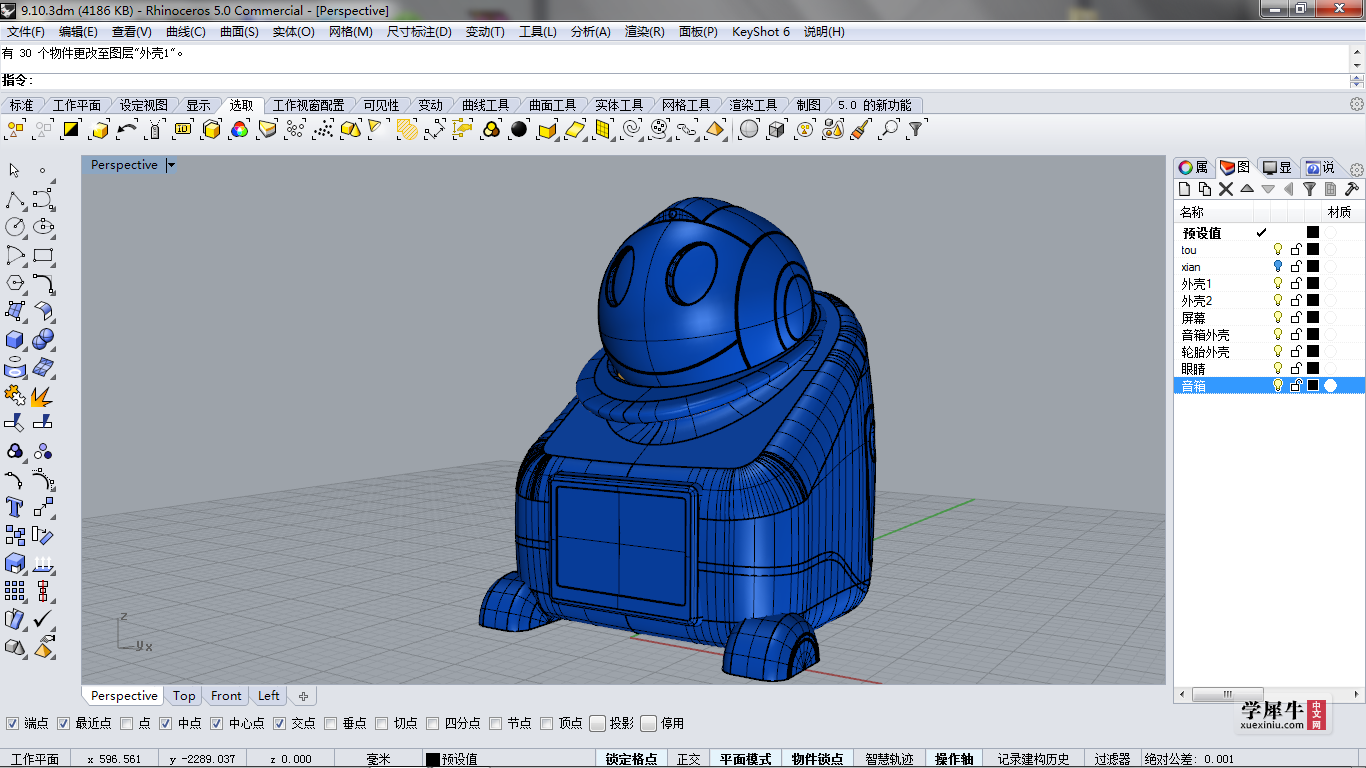Switch to the 渲染工具 toolbar tab

[753, 105]
